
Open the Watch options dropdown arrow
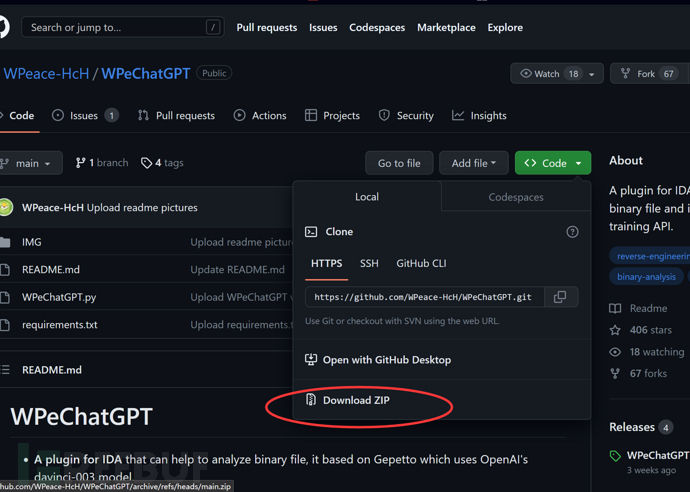point(592,74)
